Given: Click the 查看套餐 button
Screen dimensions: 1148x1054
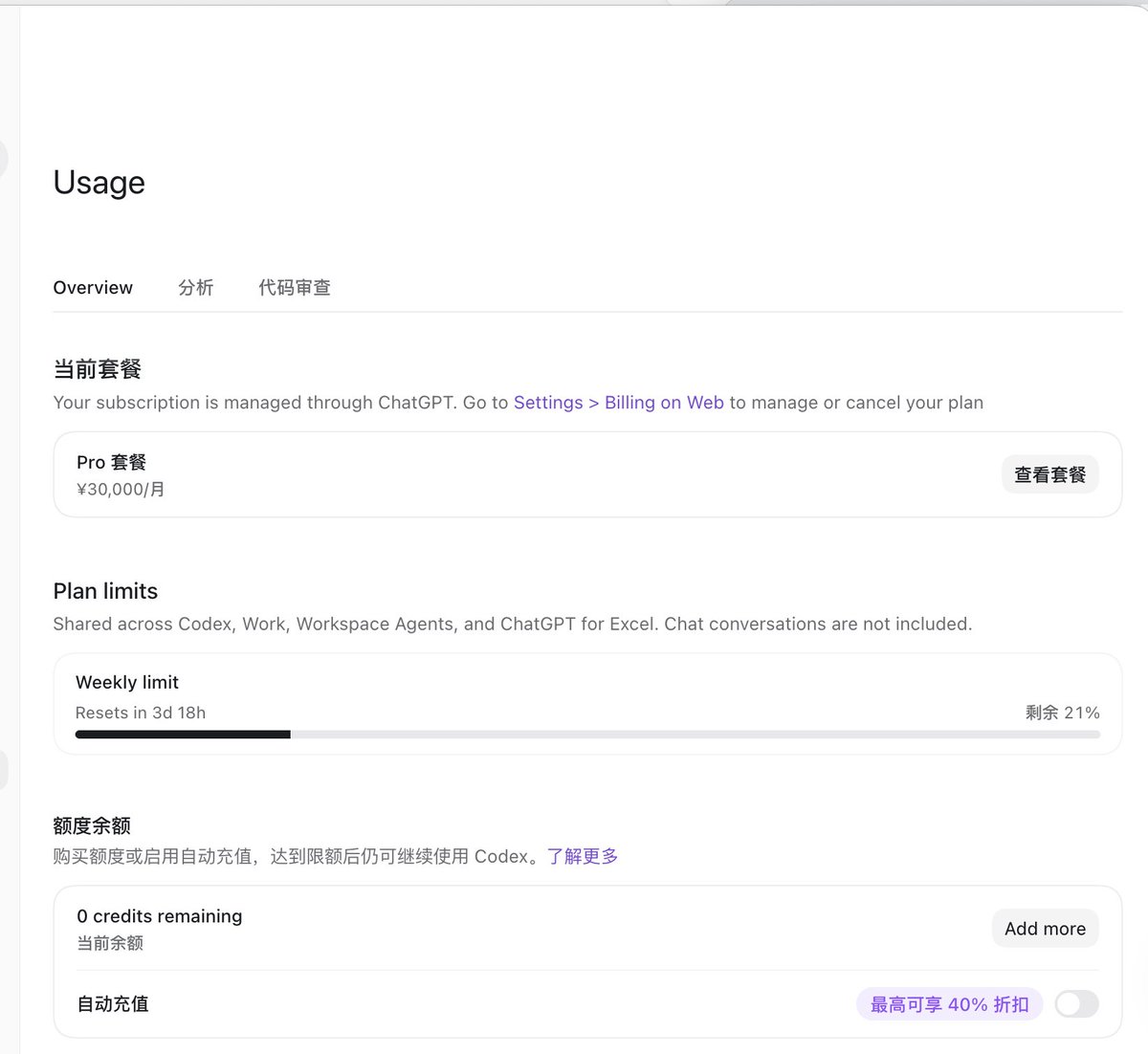Looking at the screenshot, I should coord(1049,474).
